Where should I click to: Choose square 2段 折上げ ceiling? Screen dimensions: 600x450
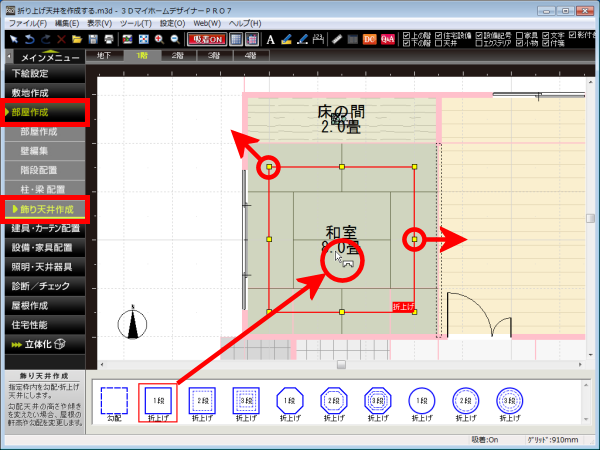(202, 404)
